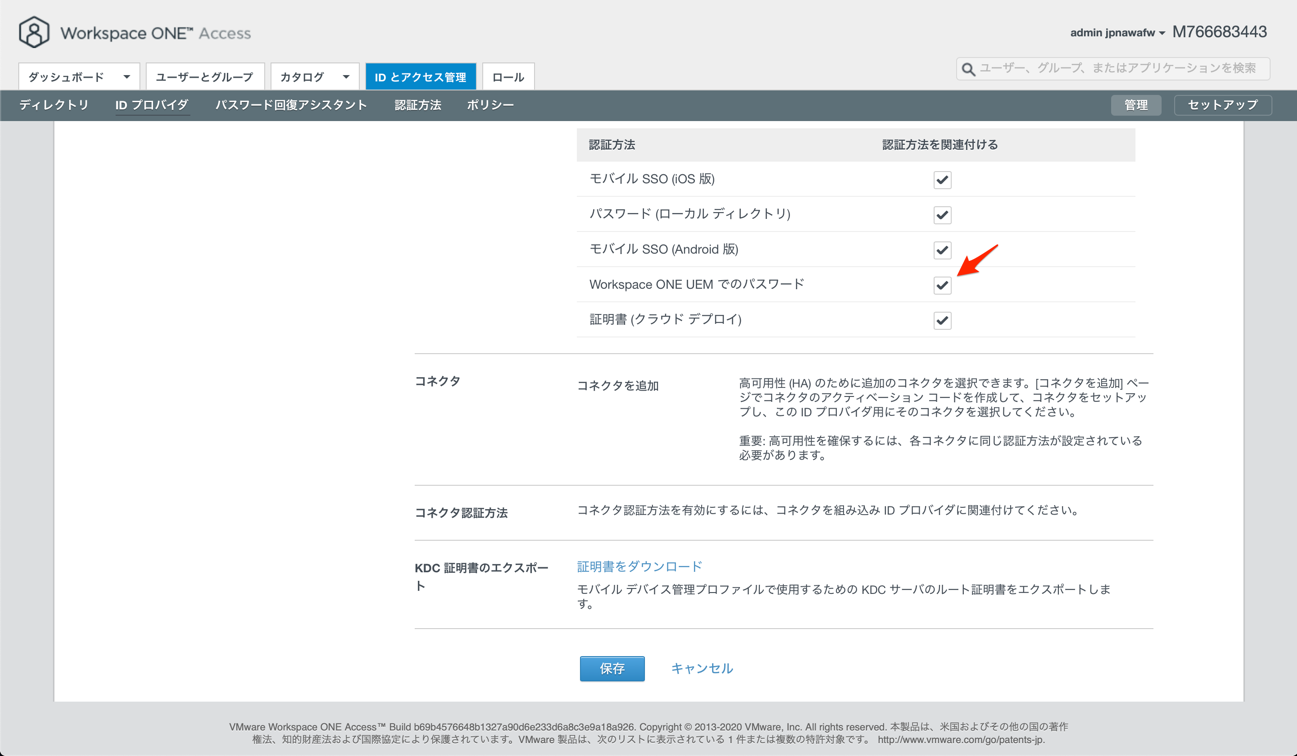
Task: Open the ダッシュボード dropdown arrow
Action: click(127, 77)
